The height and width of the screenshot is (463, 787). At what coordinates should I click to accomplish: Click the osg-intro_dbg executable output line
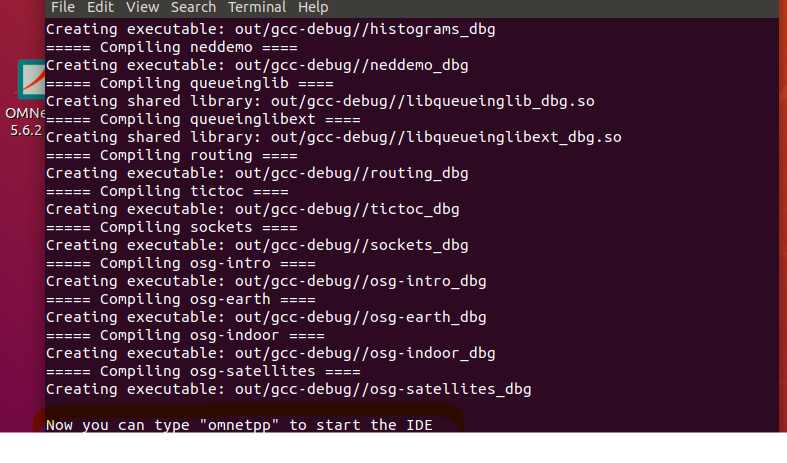266,281
